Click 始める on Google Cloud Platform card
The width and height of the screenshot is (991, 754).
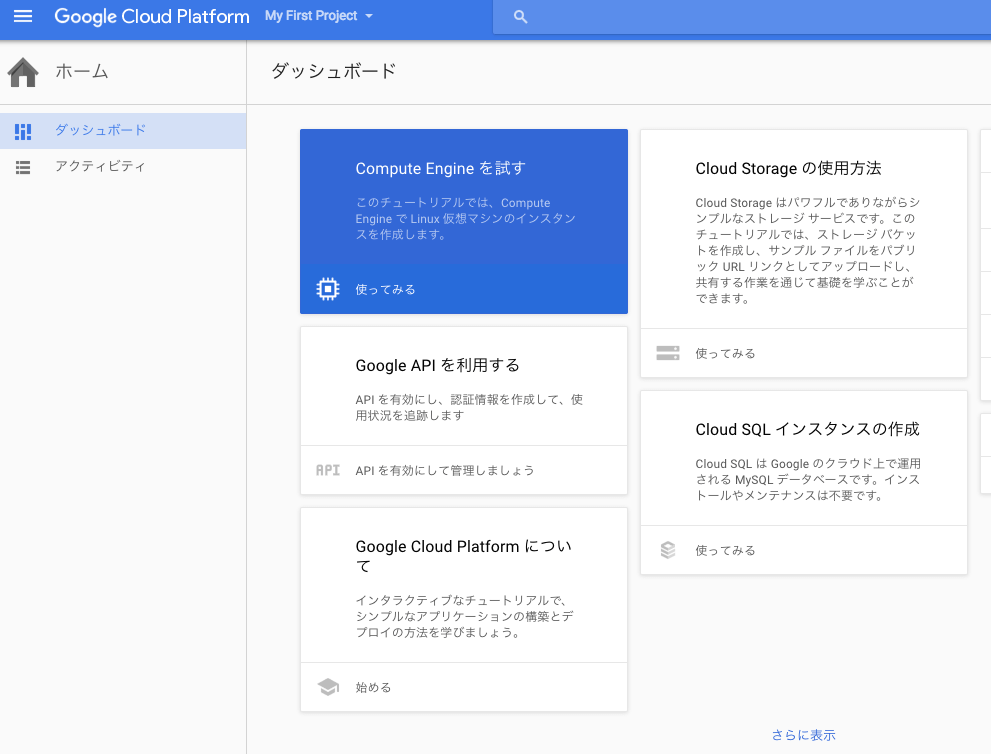[373, 687]
